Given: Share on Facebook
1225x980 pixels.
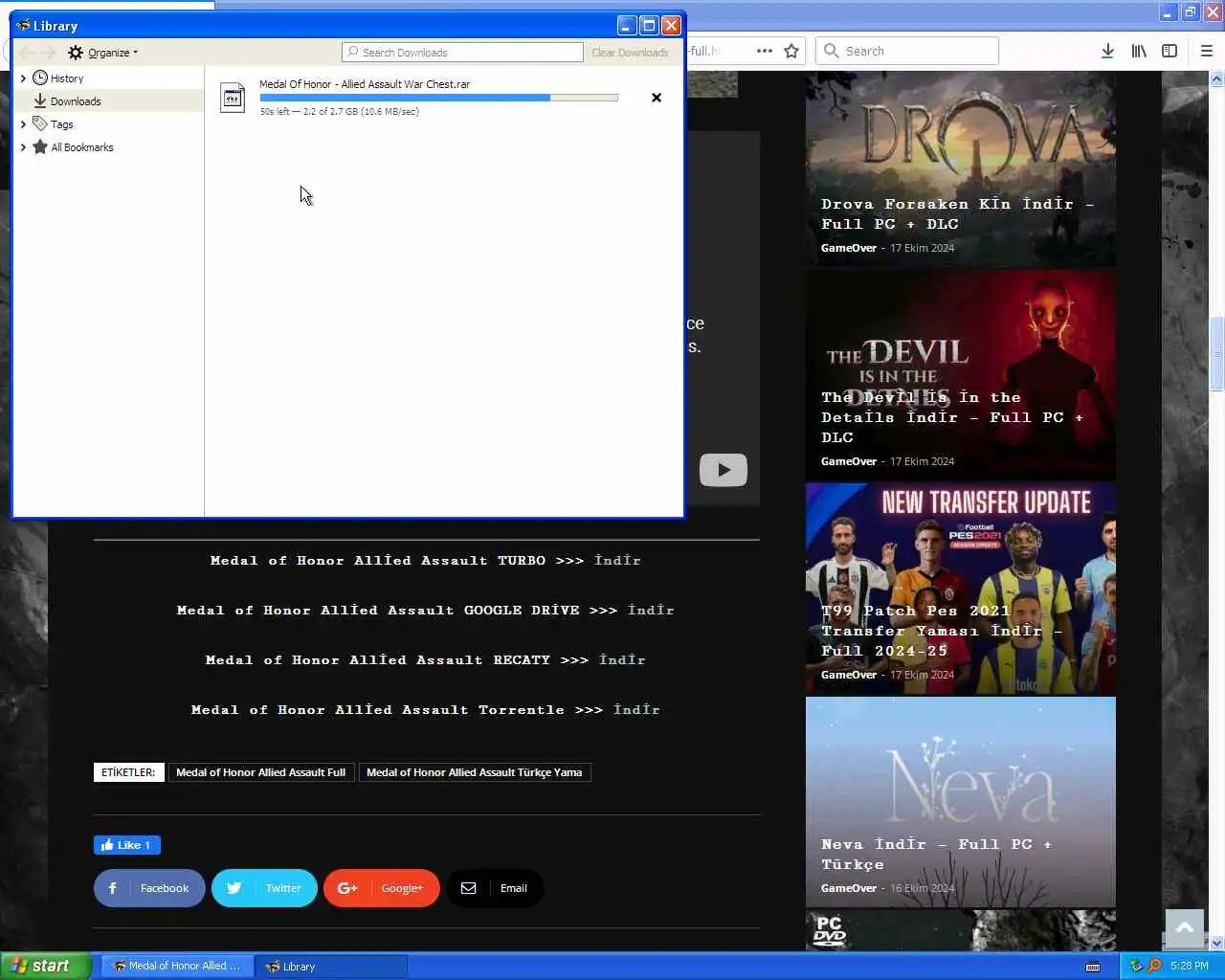Looking at the screenshot, I should click(149, 888).
